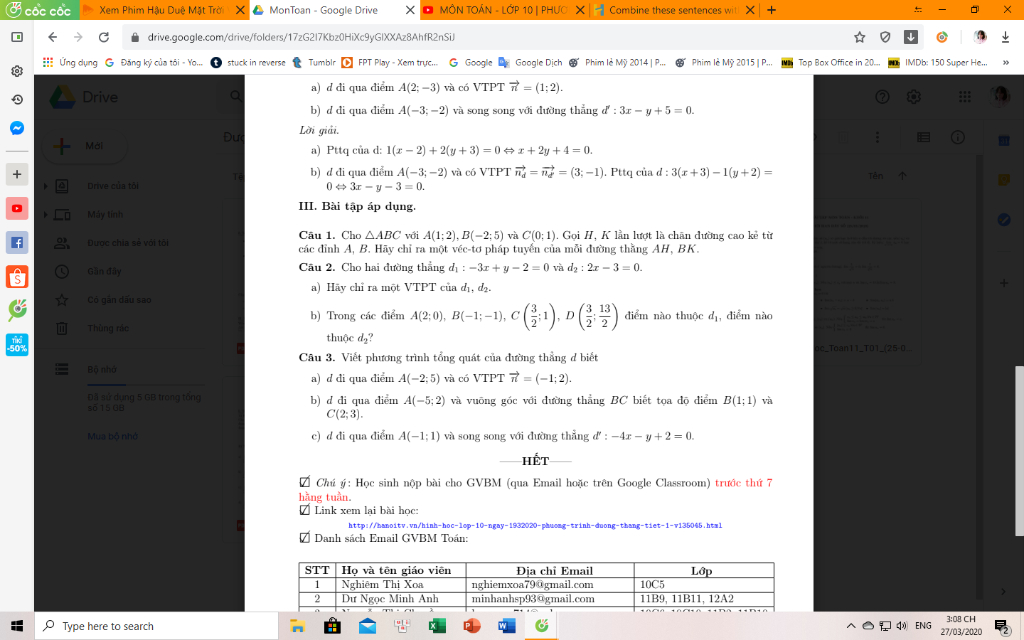This screenshot has height=640, width=1024.
Task: Open Được chia sẻ với tôi
Action: point(127,243)
